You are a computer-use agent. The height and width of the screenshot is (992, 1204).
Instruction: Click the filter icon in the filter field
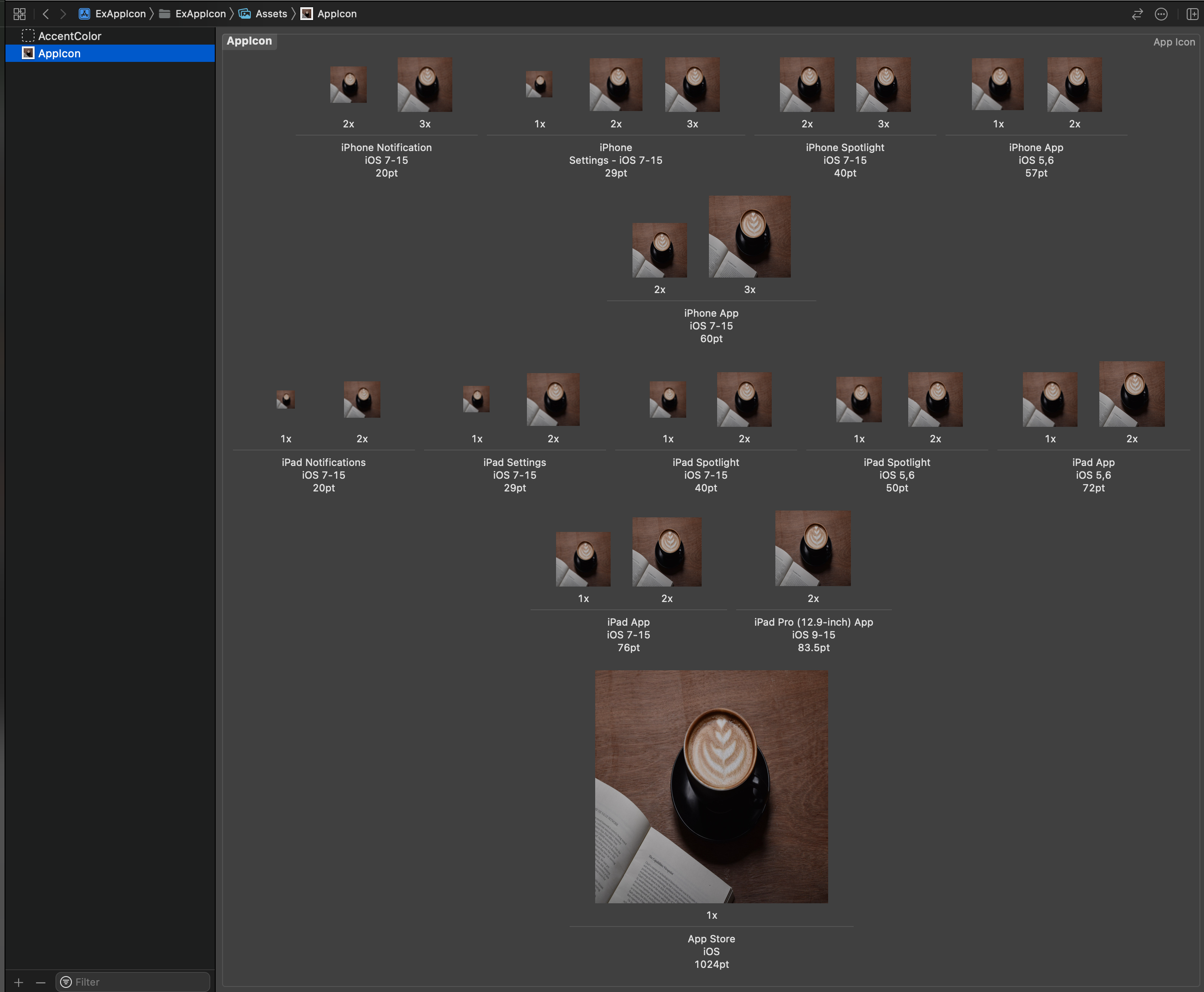pos(66,982)
